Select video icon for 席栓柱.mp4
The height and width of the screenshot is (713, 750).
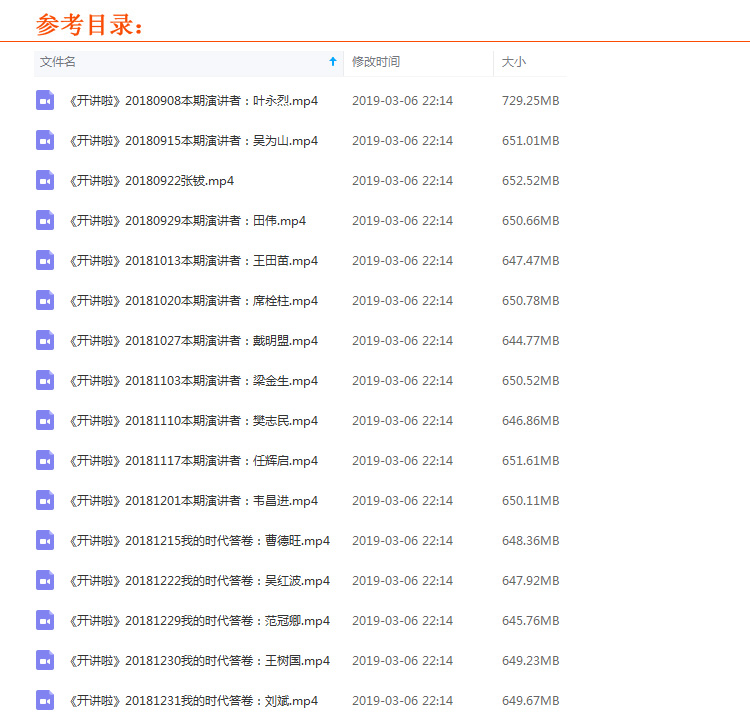tap(45, 300)
